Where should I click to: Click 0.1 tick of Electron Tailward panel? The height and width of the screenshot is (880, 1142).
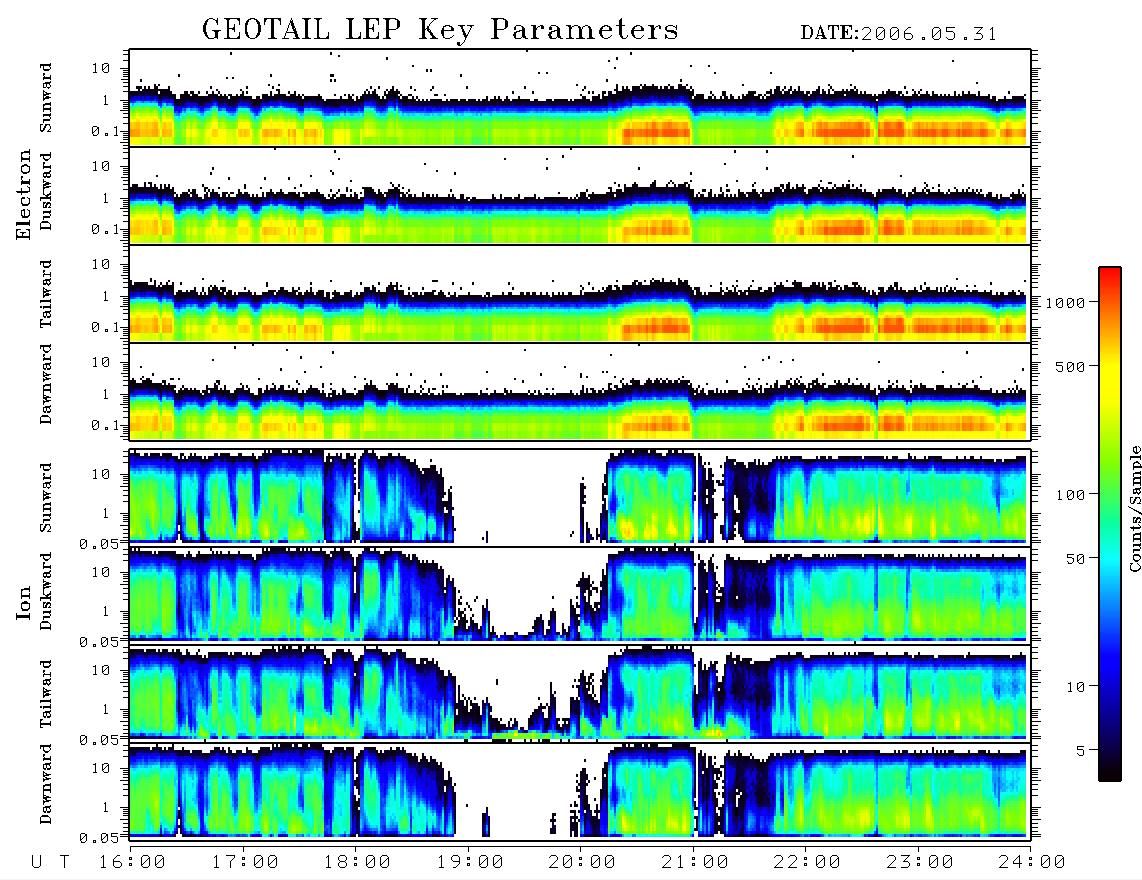(x=106, y=328)
